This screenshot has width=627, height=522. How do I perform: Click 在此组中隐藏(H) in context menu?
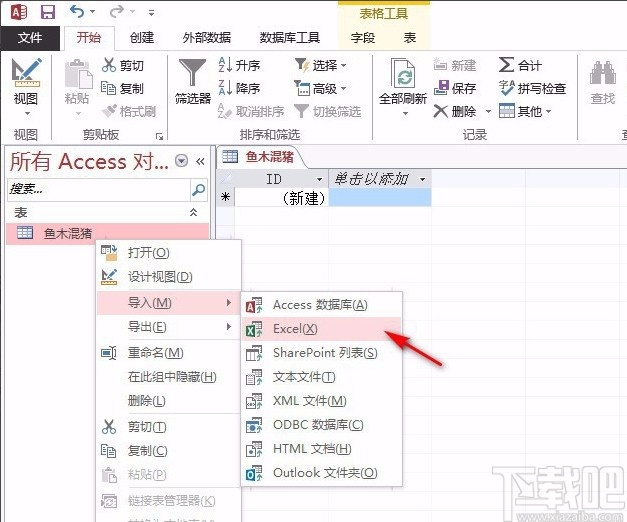[x=169, y=377]
